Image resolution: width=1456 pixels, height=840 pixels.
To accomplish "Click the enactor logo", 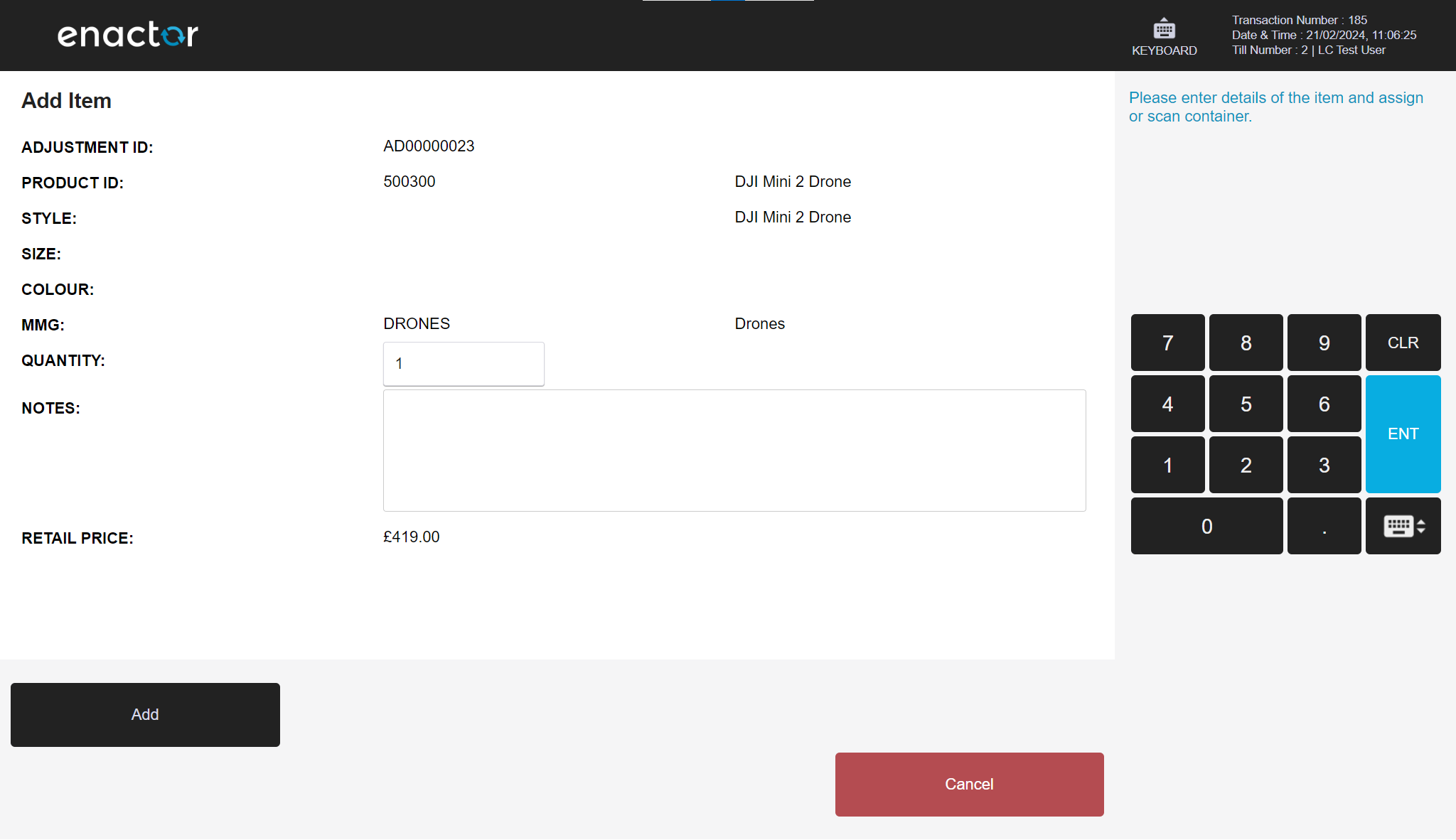I will (x=127, y=34).
